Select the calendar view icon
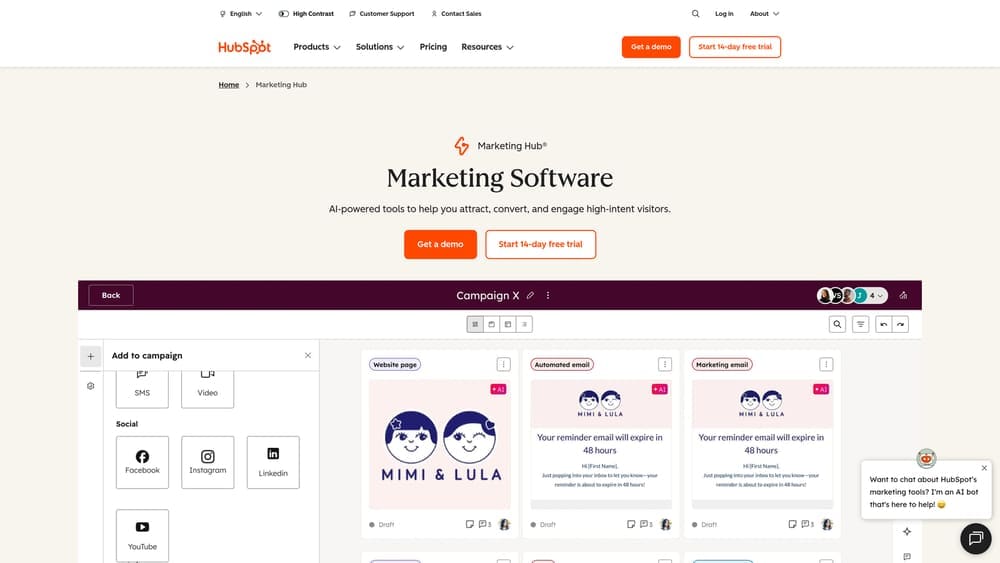 point(492,325)
